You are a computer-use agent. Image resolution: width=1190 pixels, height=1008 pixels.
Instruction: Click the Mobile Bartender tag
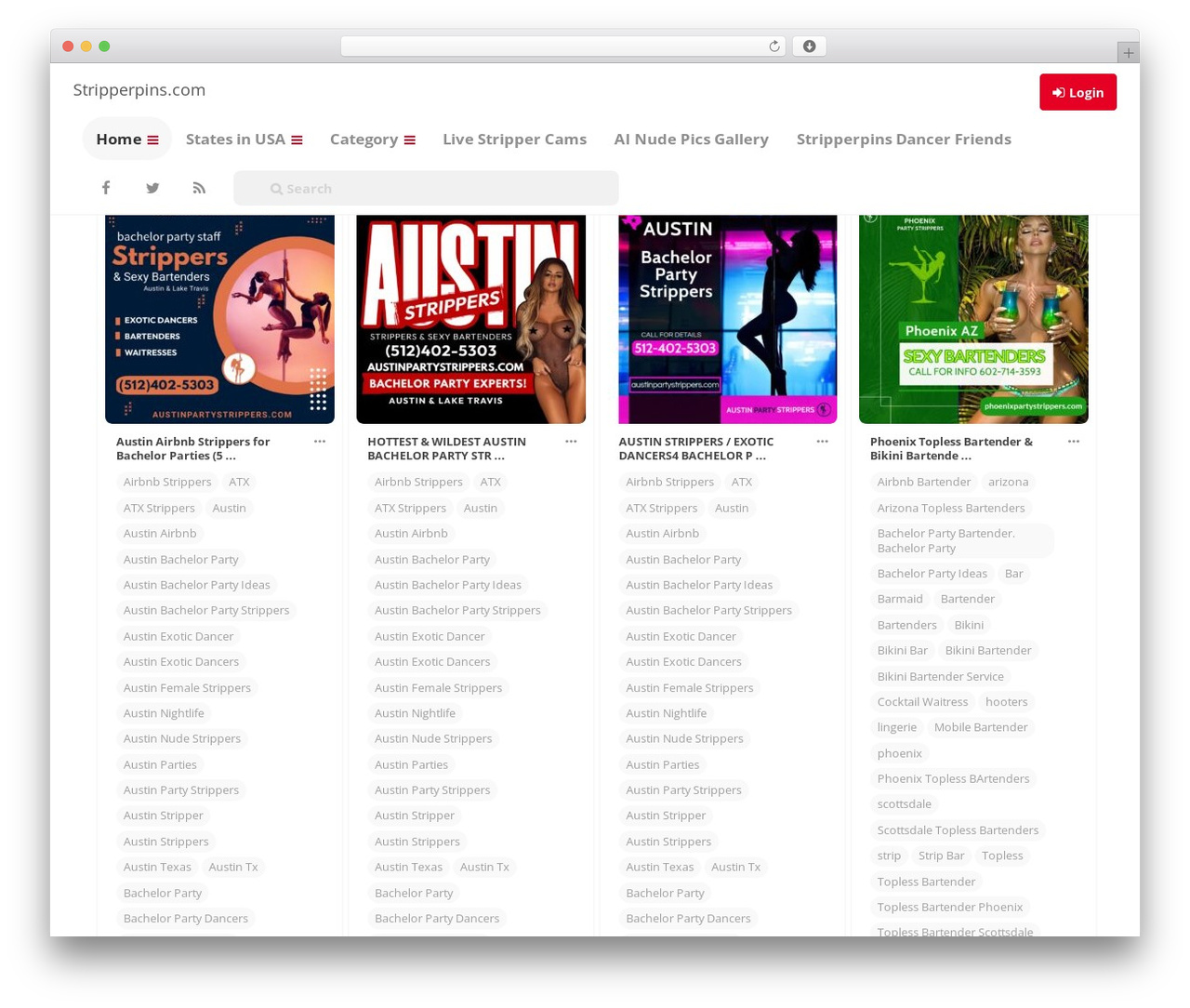point(981,727)
